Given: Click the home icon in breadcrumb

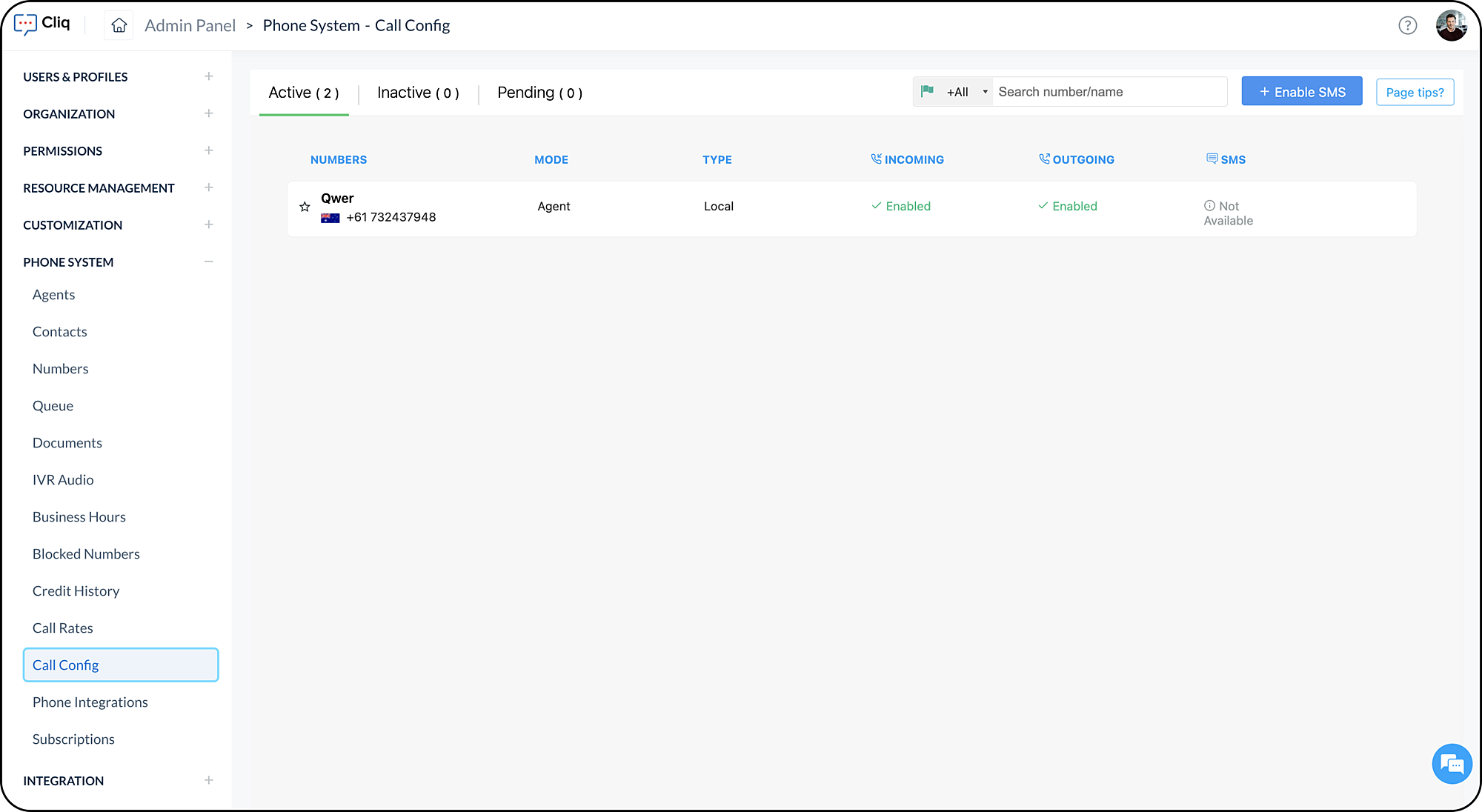Looking at the screenshot, I should click(x=119, y=26).
